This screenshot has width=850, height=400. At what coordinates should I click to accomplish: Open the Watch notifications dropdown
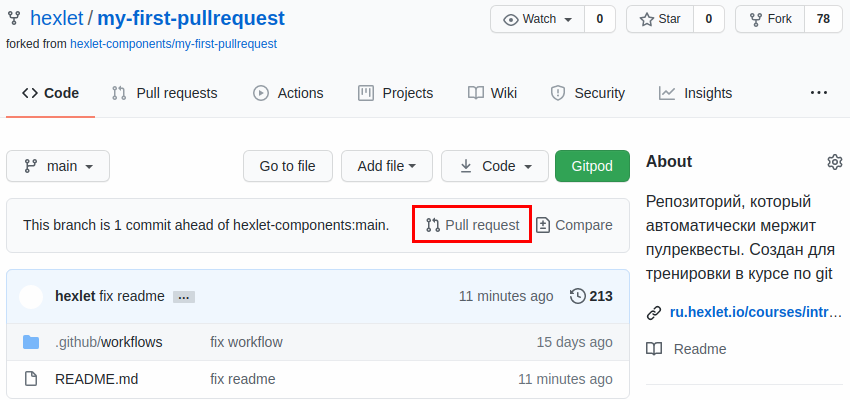tap(537, 19)
